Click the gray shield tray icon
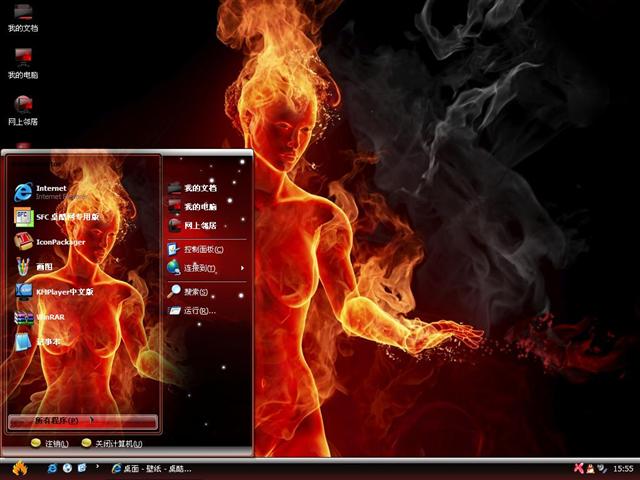The image size is (640, 480). [x=602, y=468]
